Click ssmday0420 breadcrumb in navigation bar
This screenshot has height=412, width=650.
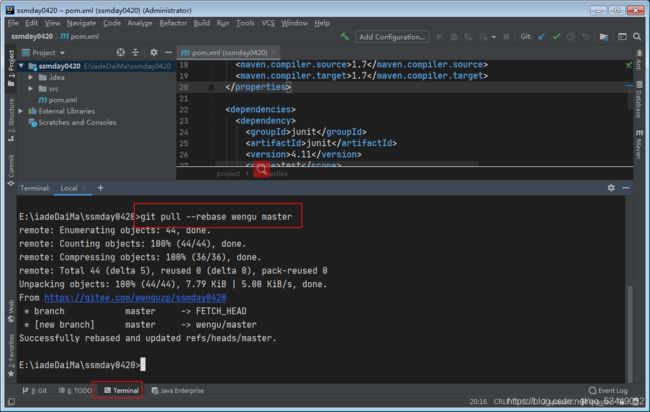click(x=32, y=36)
